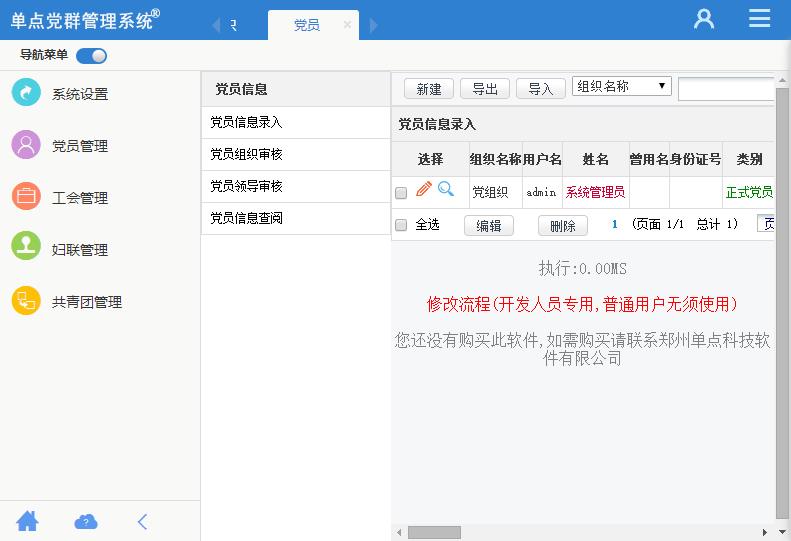Check the admin row checkbox
791x541 pixels.
[401, 193]
